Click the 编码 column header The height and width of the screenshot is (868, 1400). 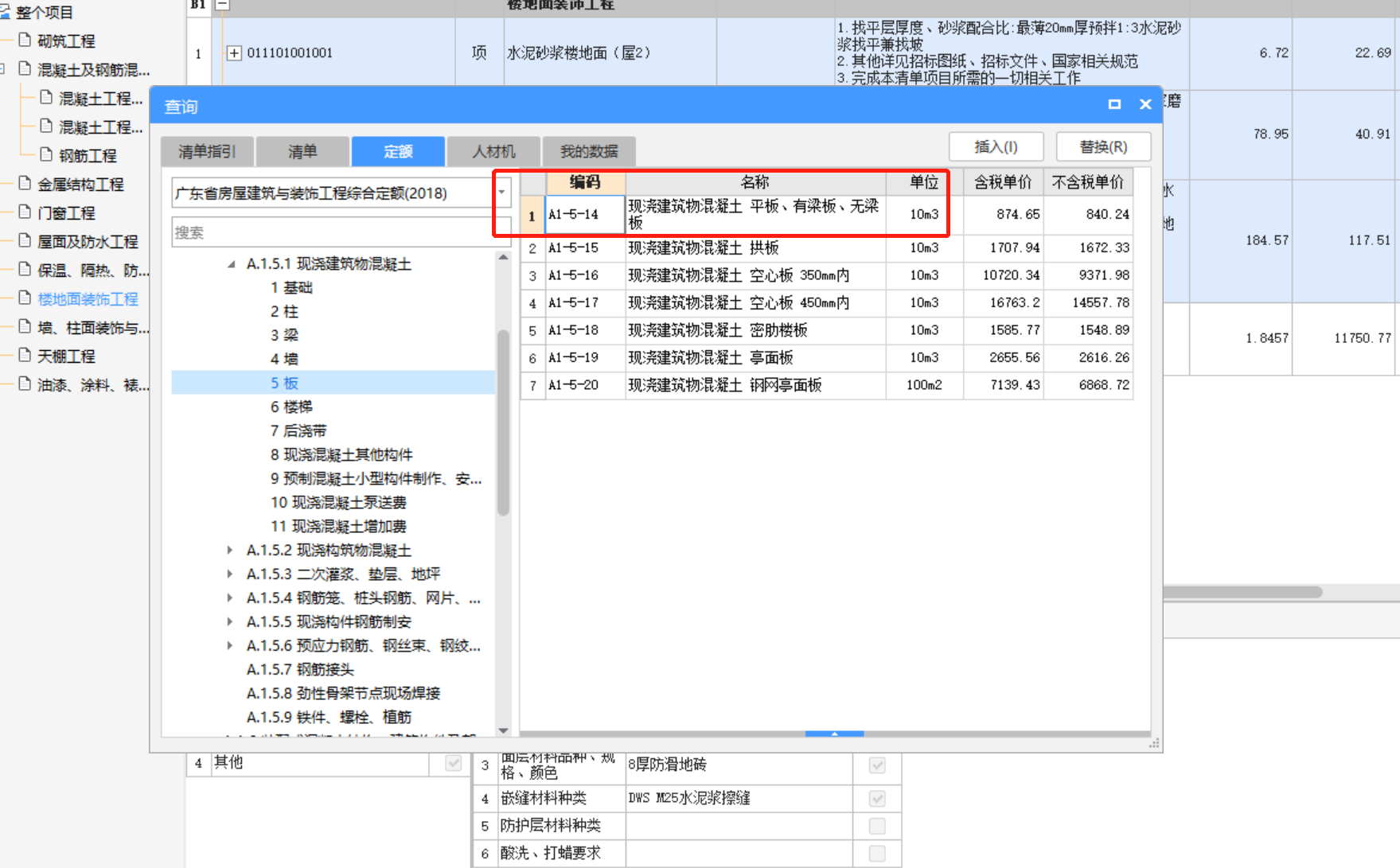click(x=585, y=182)
